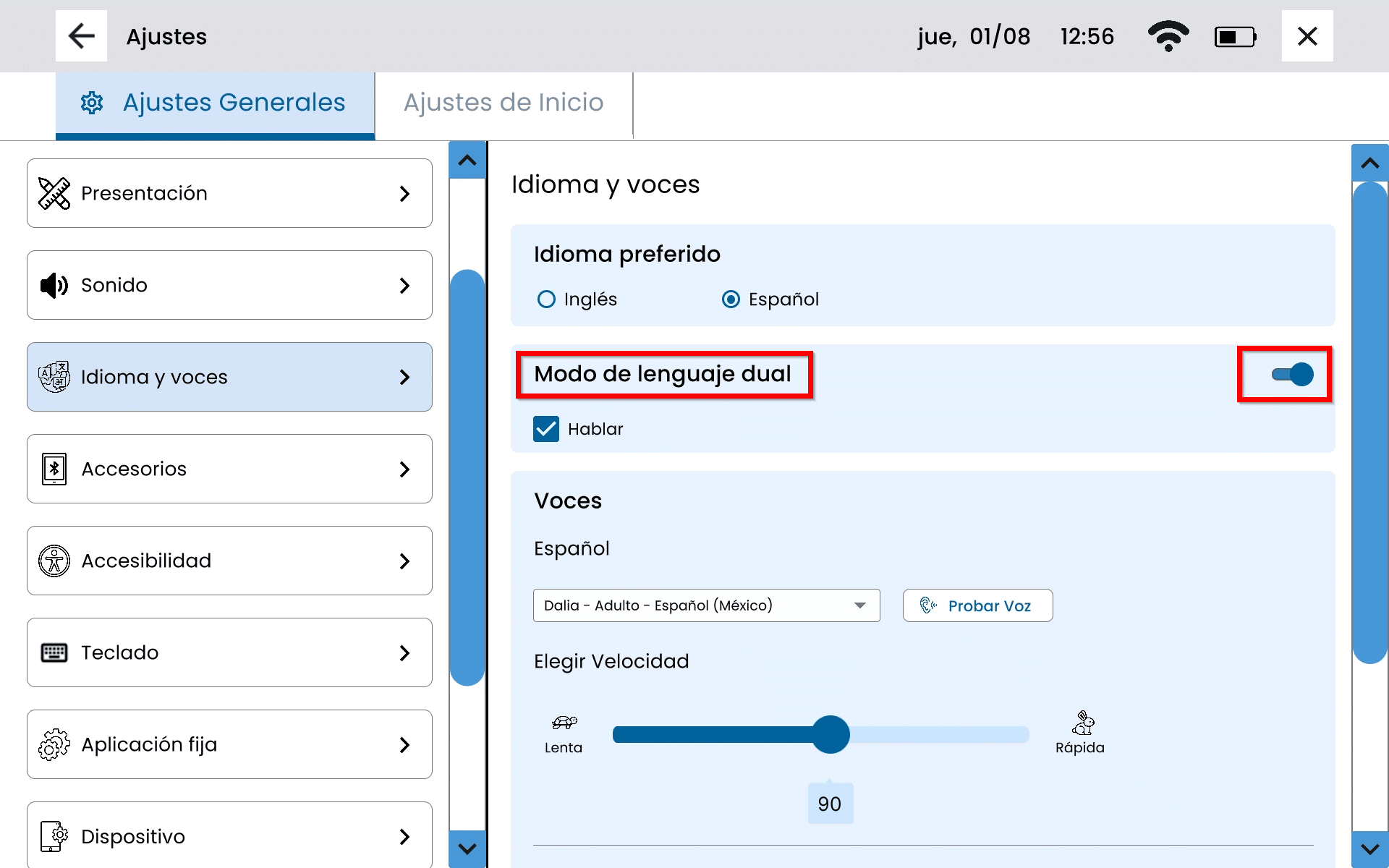Open Sonido via its speaker icon

[x=54, y=285]
